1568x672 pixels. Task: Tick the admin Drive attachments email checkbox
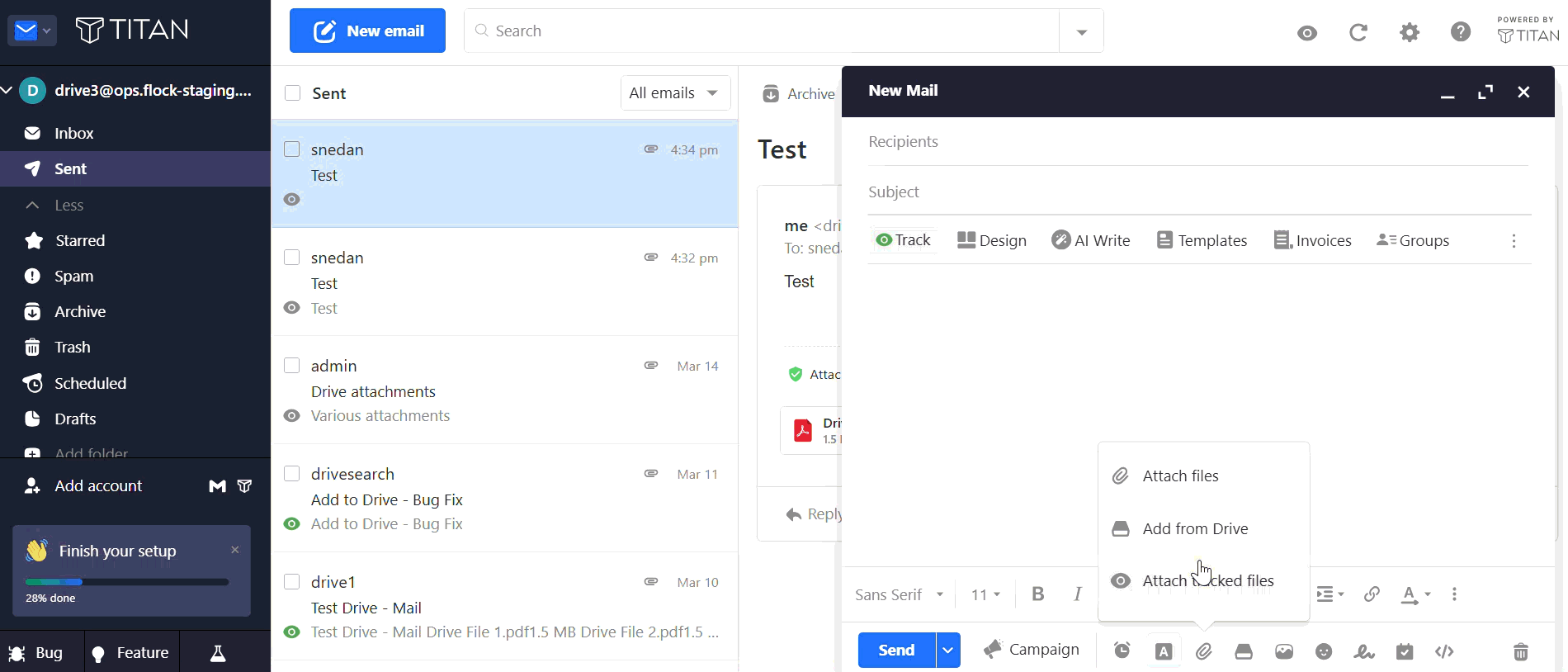point(292,365)
